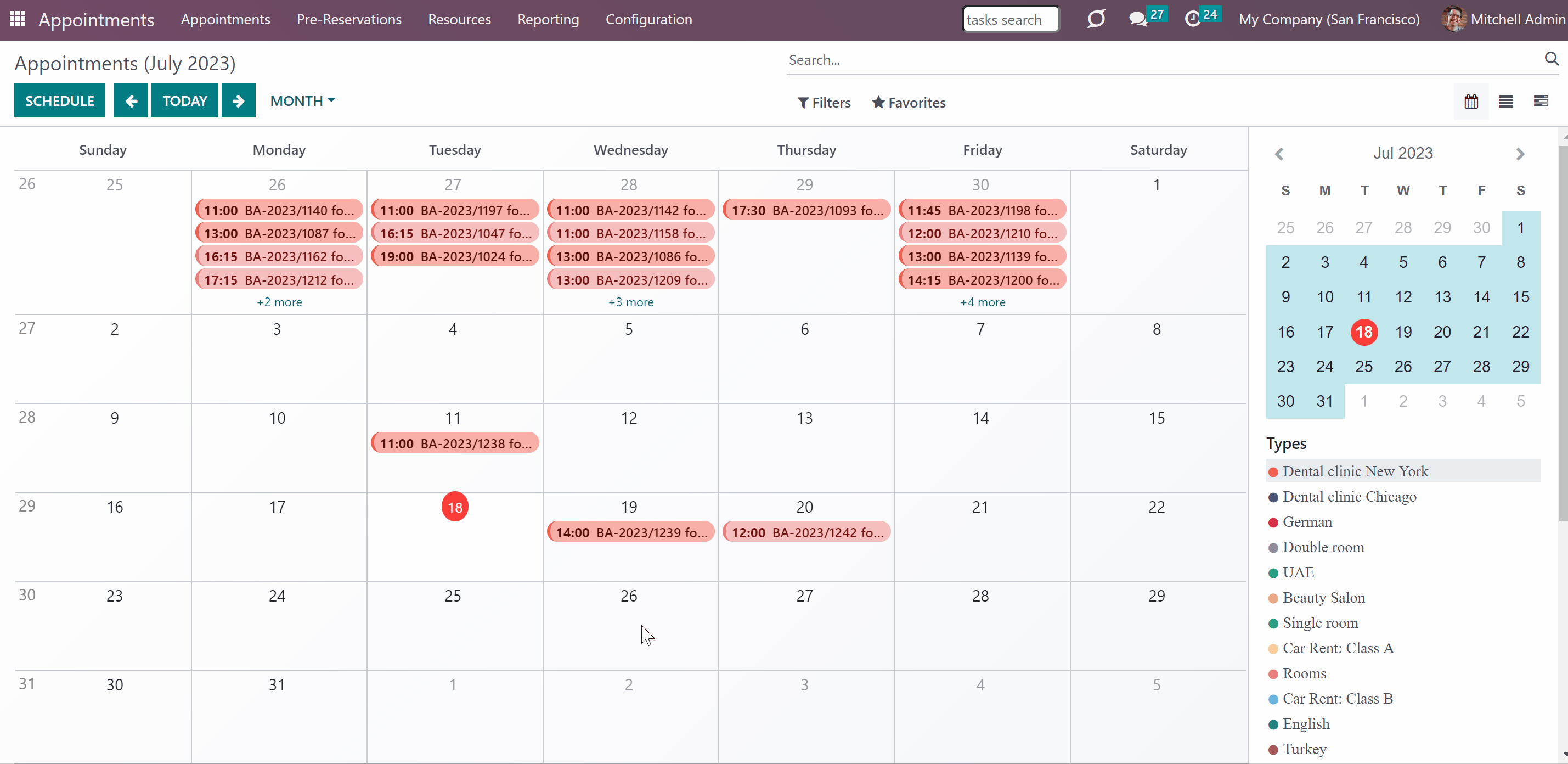Image resolution: width=1568 pixels, height=764 pixels.
Task: Open 17:30 BA-2023/1093 appointment
Action: [806, 210]
